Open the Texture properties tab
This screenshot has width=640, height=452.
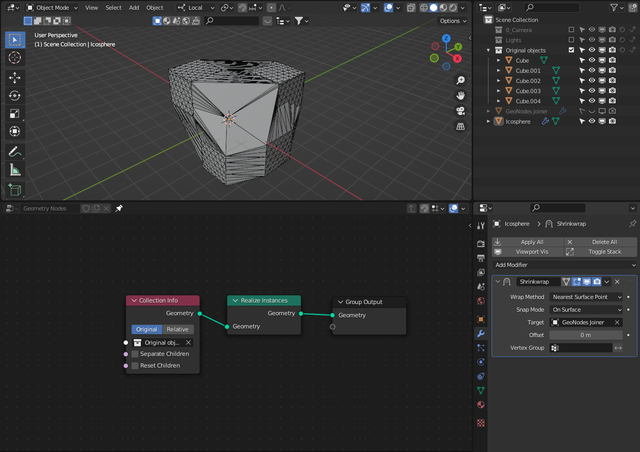click(x=481, y=423)
